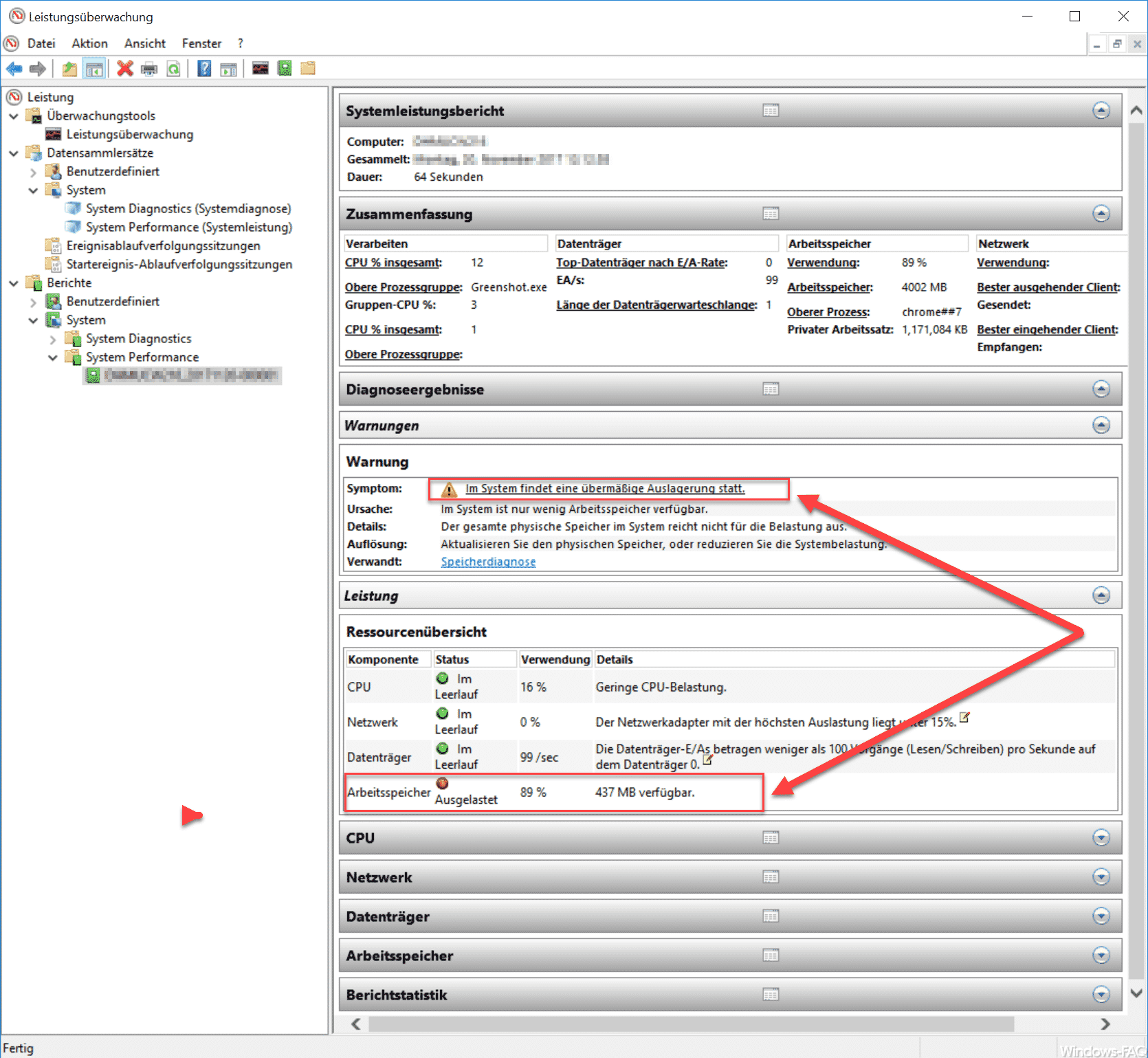Select System Diagnostics (Systemdiagnose) item
Viewport: 1148px width, 1058px height.
[x=188, y=209]
